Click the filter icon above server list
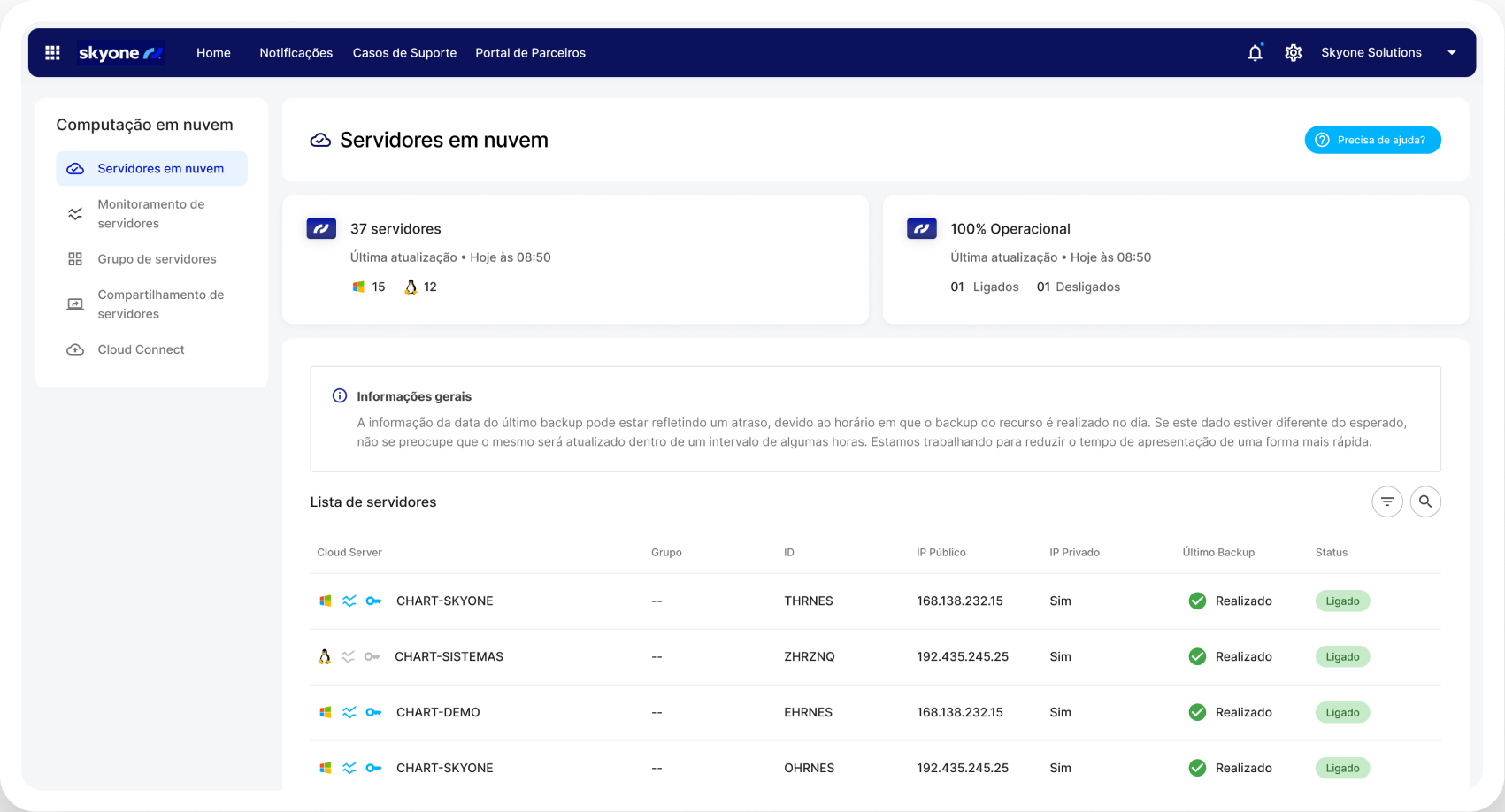The image size is (1505, 812). [1386, 502]
